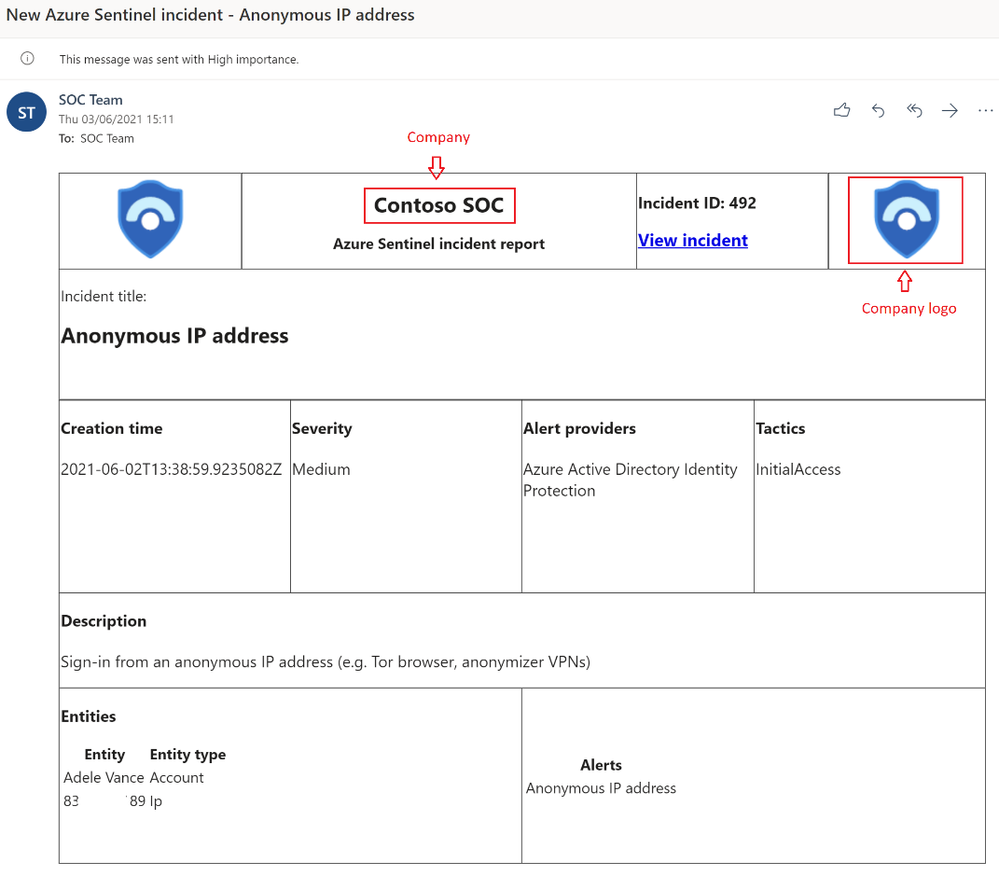Click Azure Active Directory Identity Protection text
This screenshot has height=877, width=999.
(x=630, y=480)
